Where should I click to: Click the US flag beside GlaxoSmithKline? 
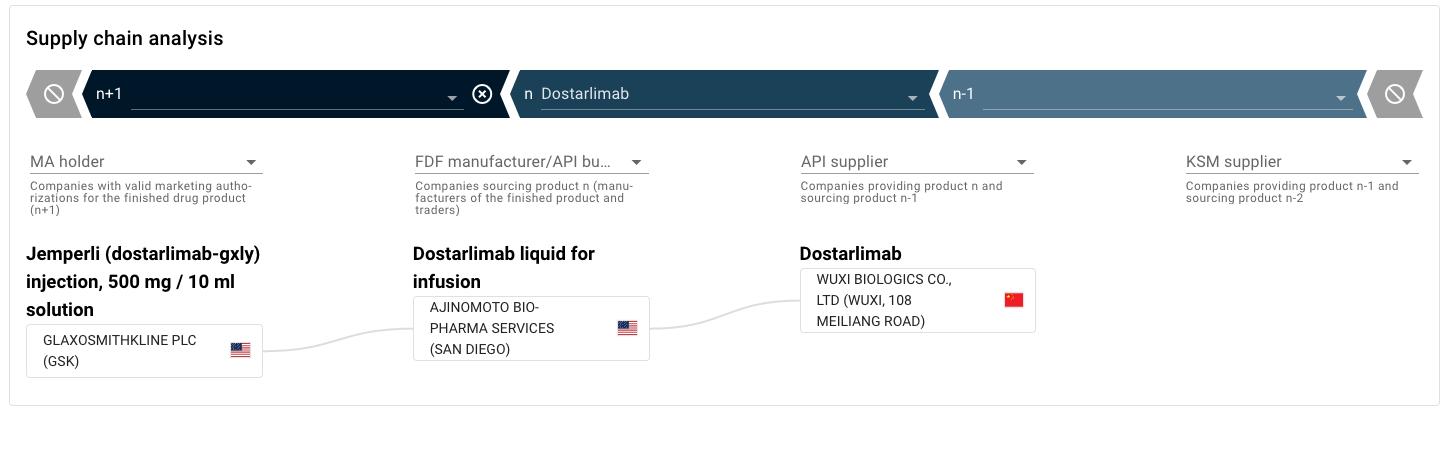point(240,350)
